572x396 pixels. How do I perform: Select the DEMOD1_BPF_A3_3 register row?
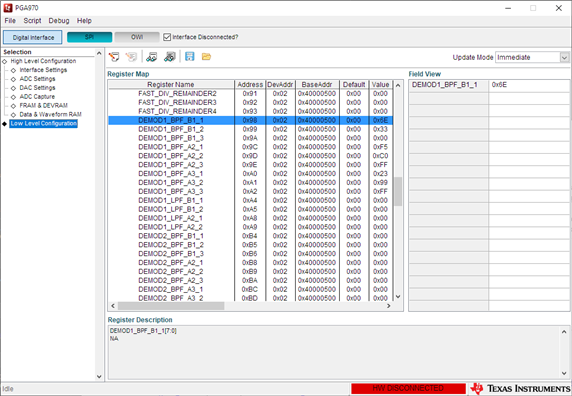point(250,191)
